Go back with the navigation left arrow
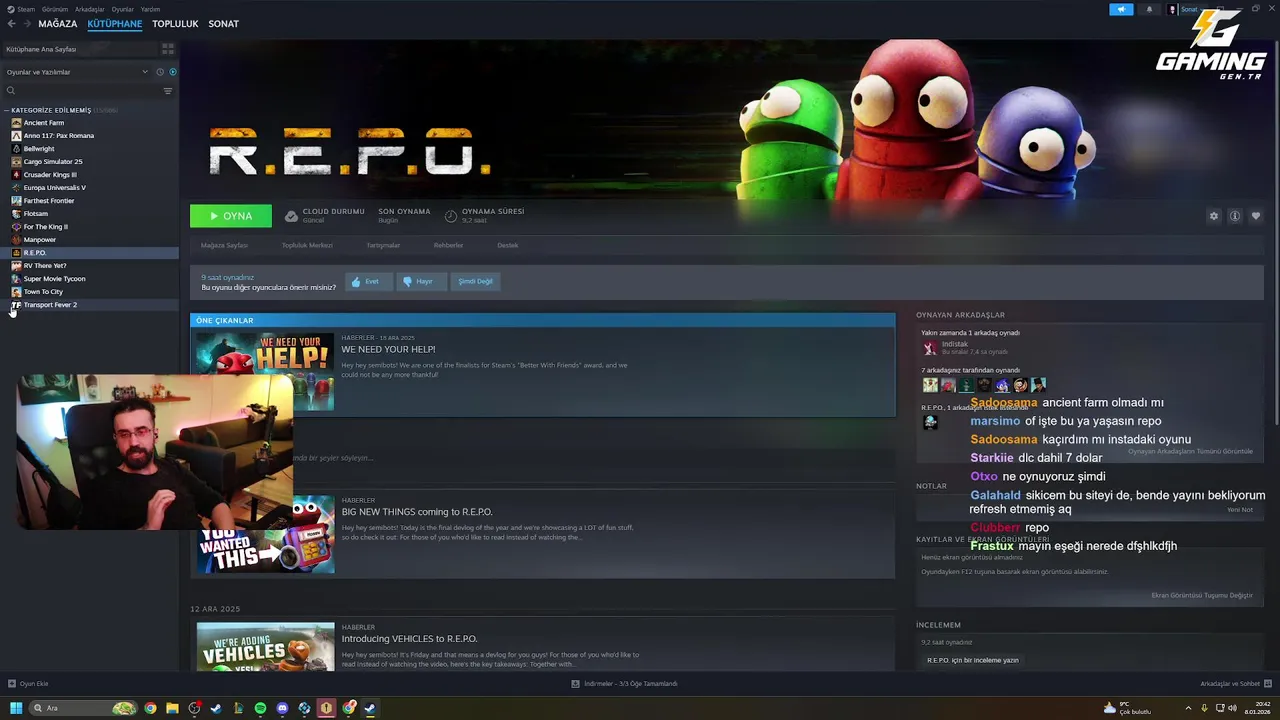1280x720 pixels. tap(11, 24)
